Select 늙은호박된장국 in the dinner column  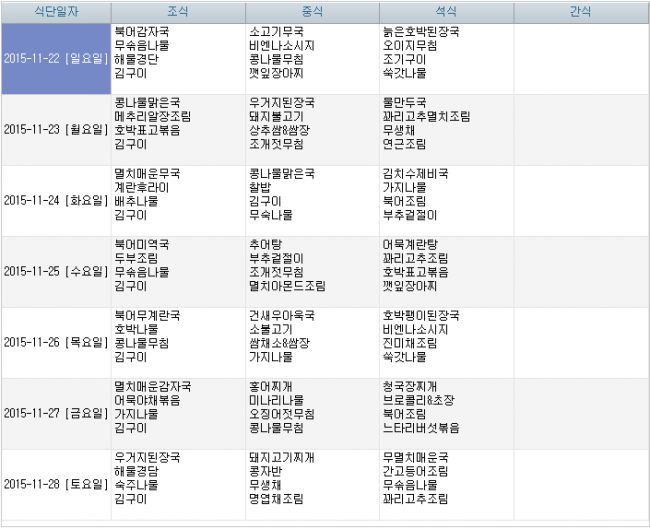click(x=421, y=32)
